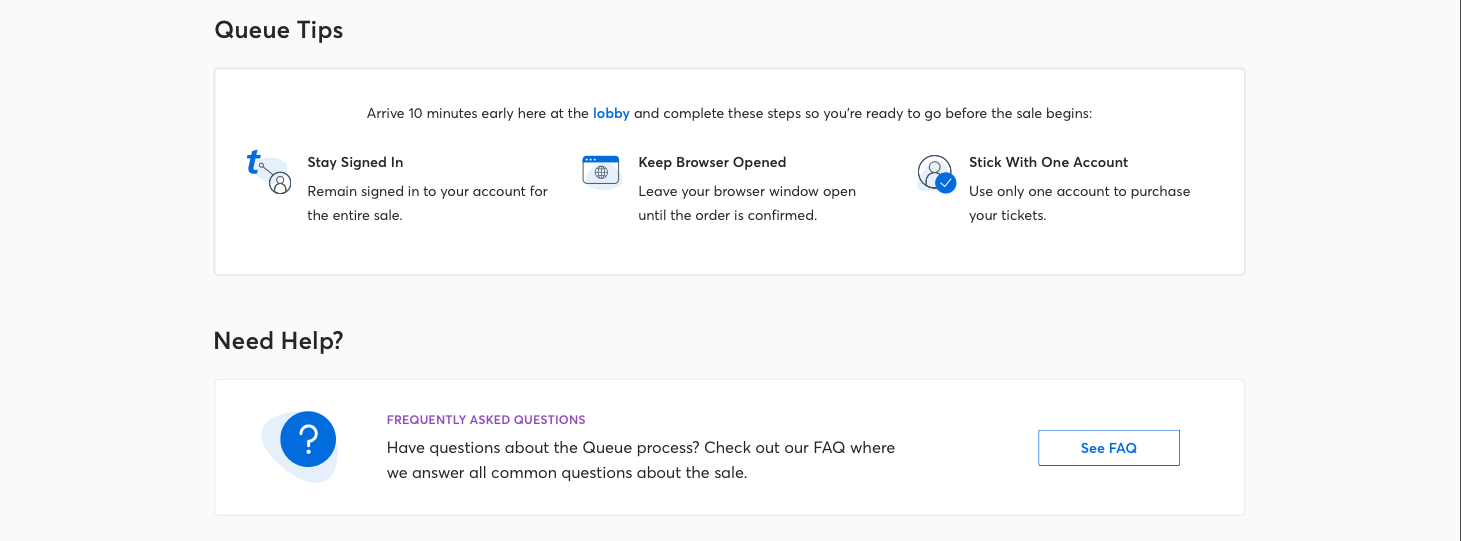
Task: Click the Stay Signed In account icon
Action: click(268, 173)
